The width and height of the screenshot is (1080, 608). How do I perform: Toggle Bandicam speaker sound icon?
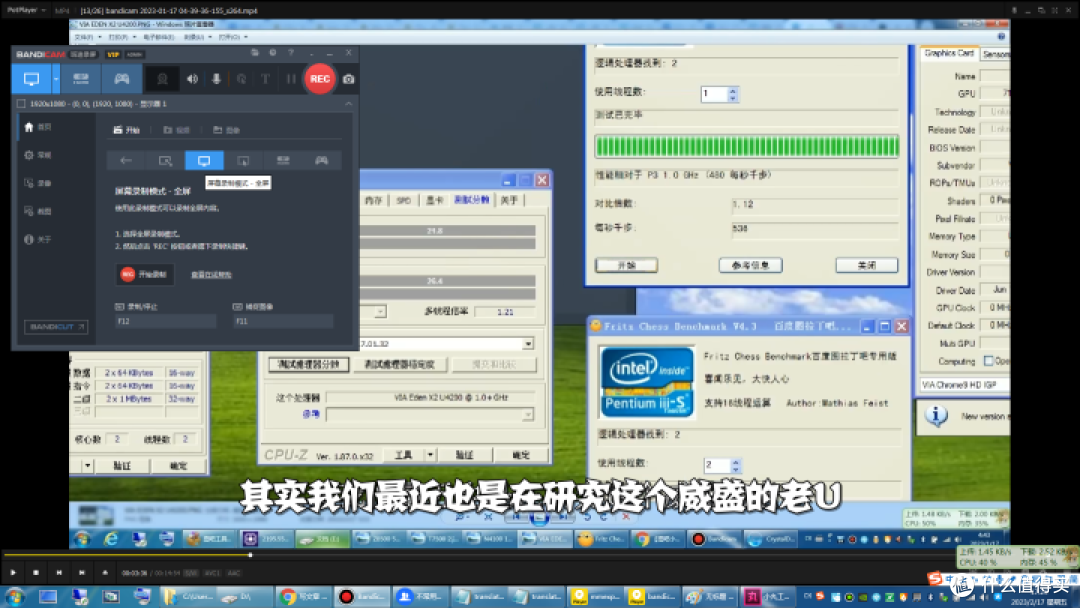192,79
